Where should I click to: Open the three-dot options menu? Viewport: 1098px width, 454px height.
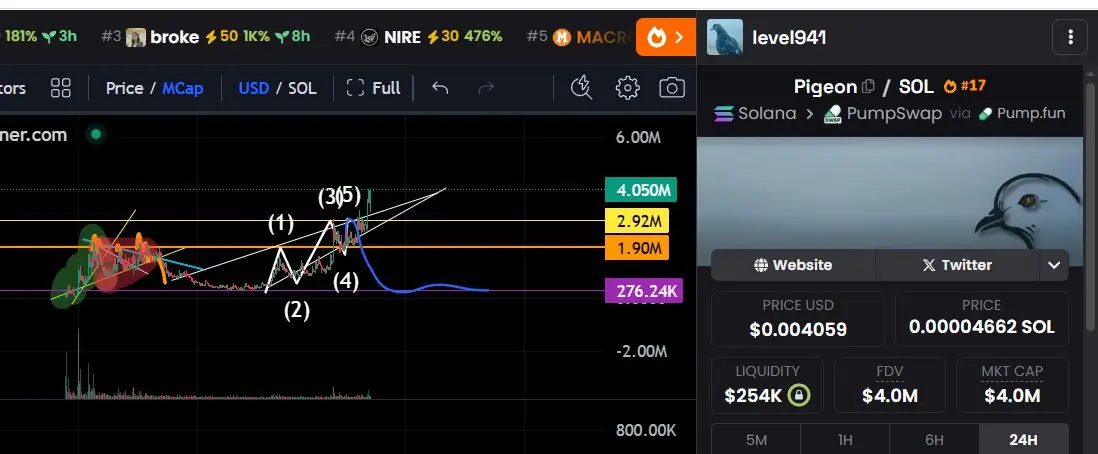coord(1069,37)
